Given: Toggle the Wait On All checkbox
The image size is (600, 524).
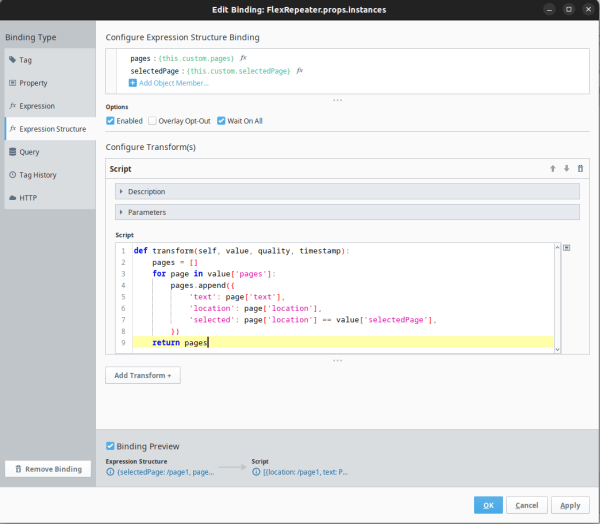Looking at the screenshot, I should 222,121.
